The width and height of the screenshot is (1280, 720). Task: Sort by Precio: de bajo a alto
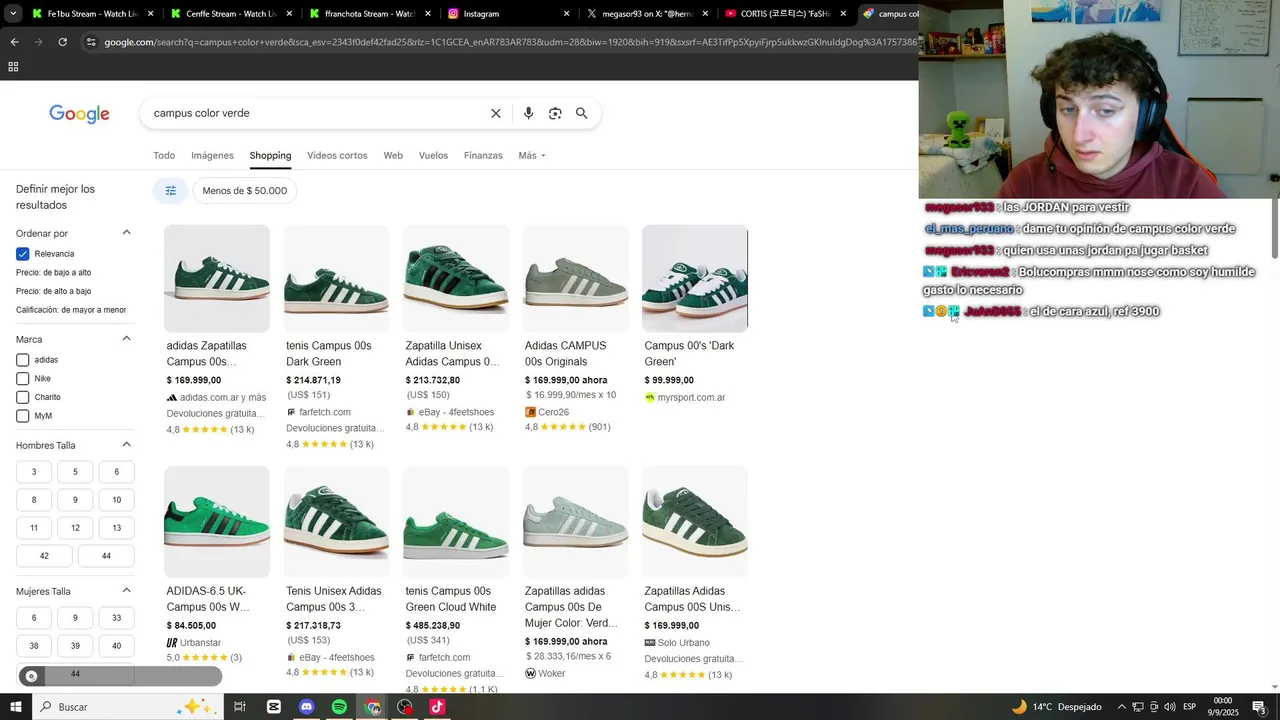[x=53, y=273]
